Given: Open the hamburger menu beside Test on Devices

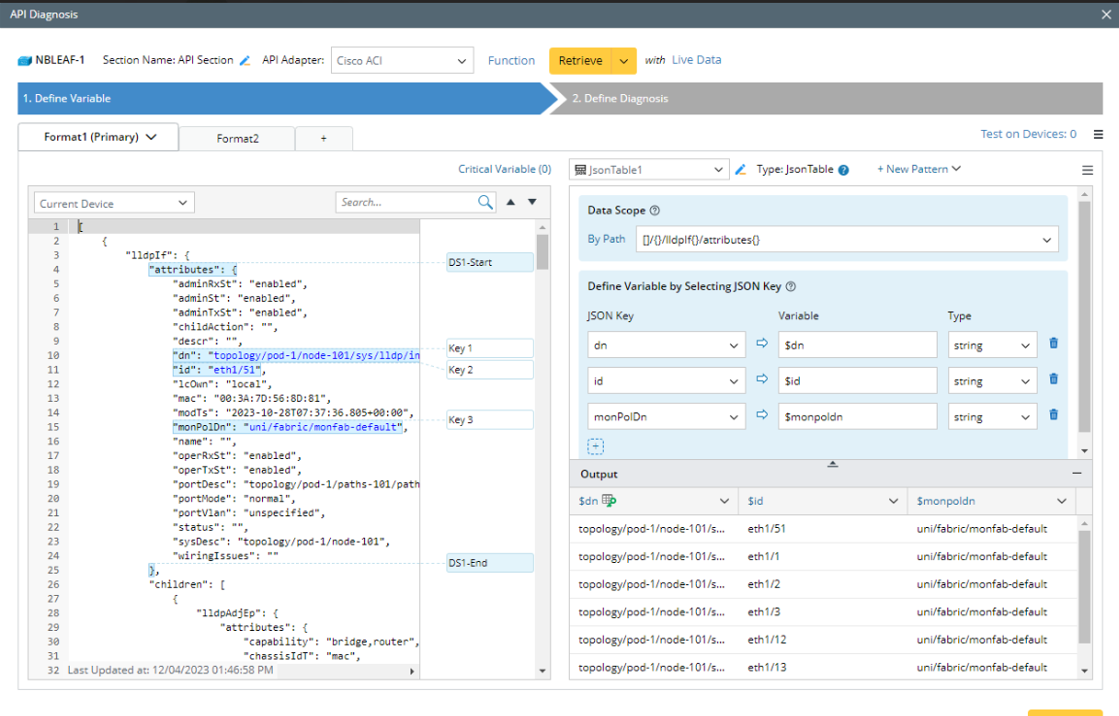Looking at the screenshot, I should [x=1098, y=134].
